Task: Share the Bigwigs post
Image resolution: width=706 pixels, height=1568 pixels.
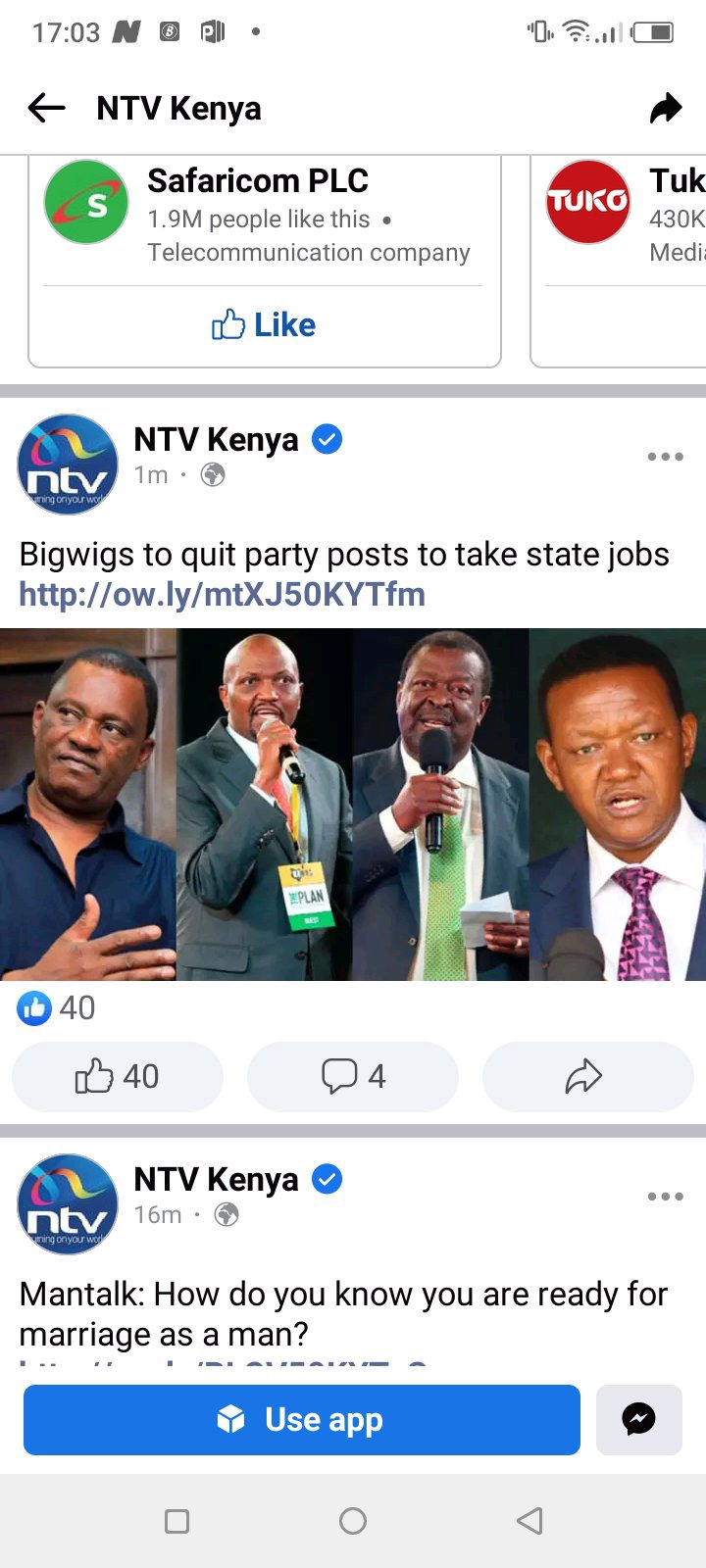Action: tap(588, 1076)
